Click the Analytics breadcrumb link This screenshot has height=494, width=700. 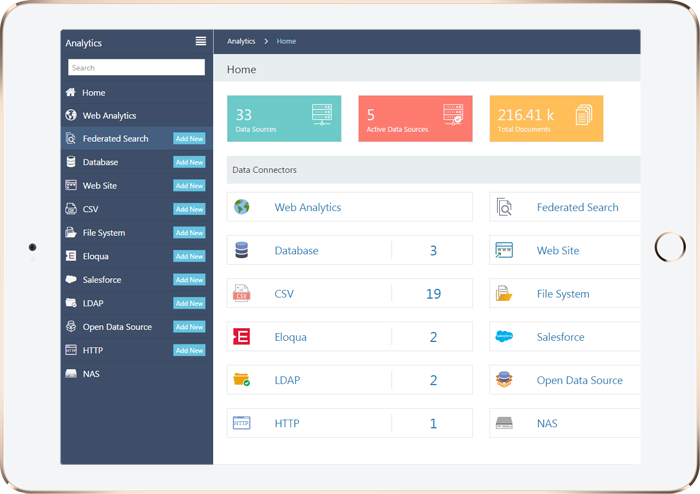(241, 41)
